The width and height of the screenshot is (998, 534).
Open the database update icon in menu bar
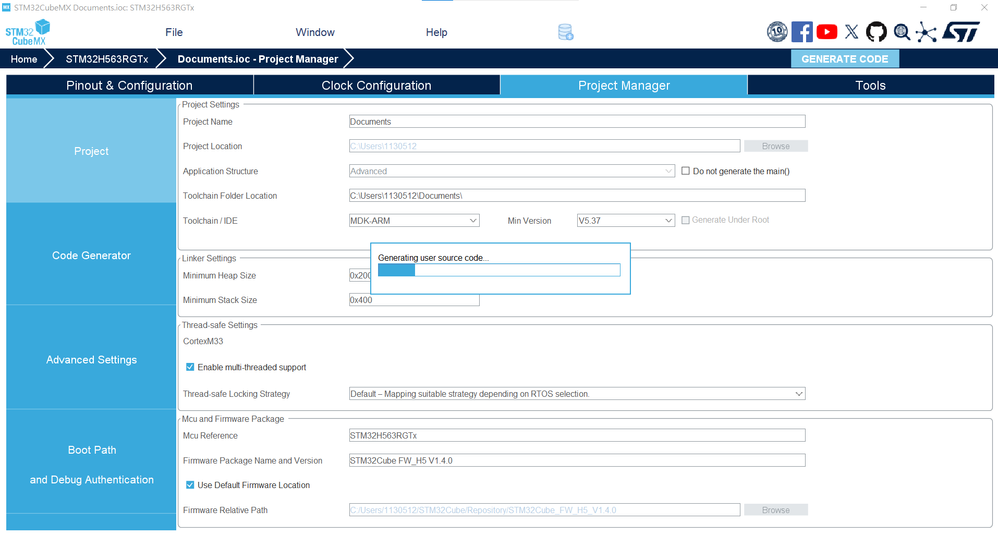tap(565, 32)
